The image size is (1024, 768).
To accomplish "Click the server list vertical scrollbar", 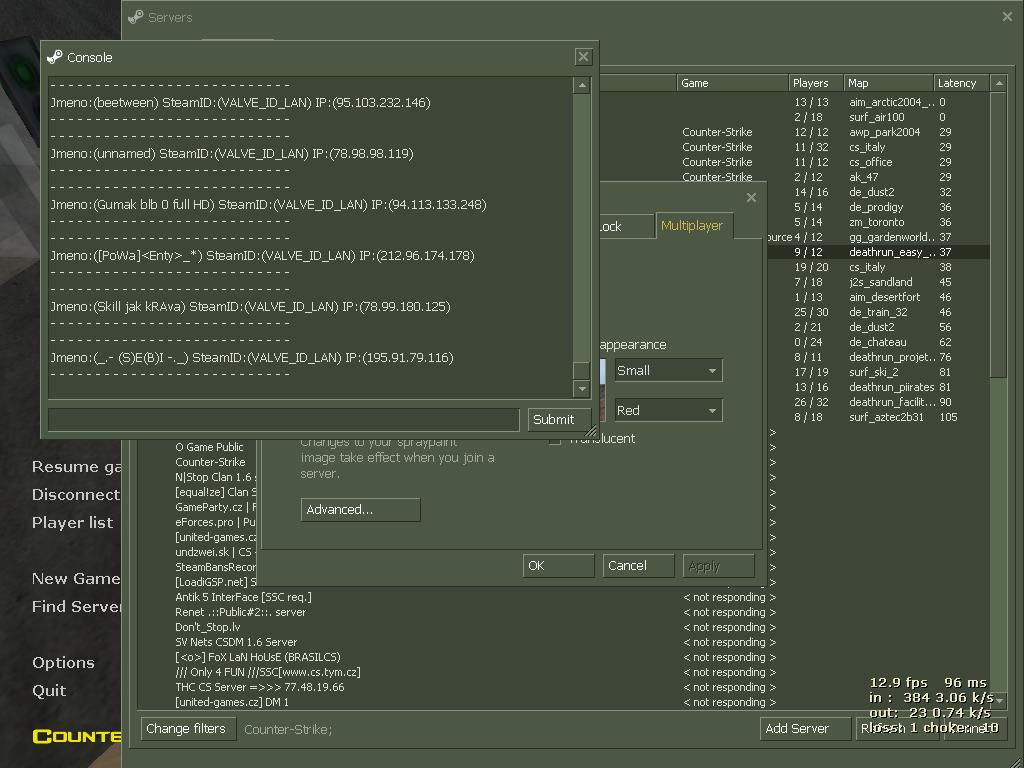I will pyautogui.click(x=998, y=235).
